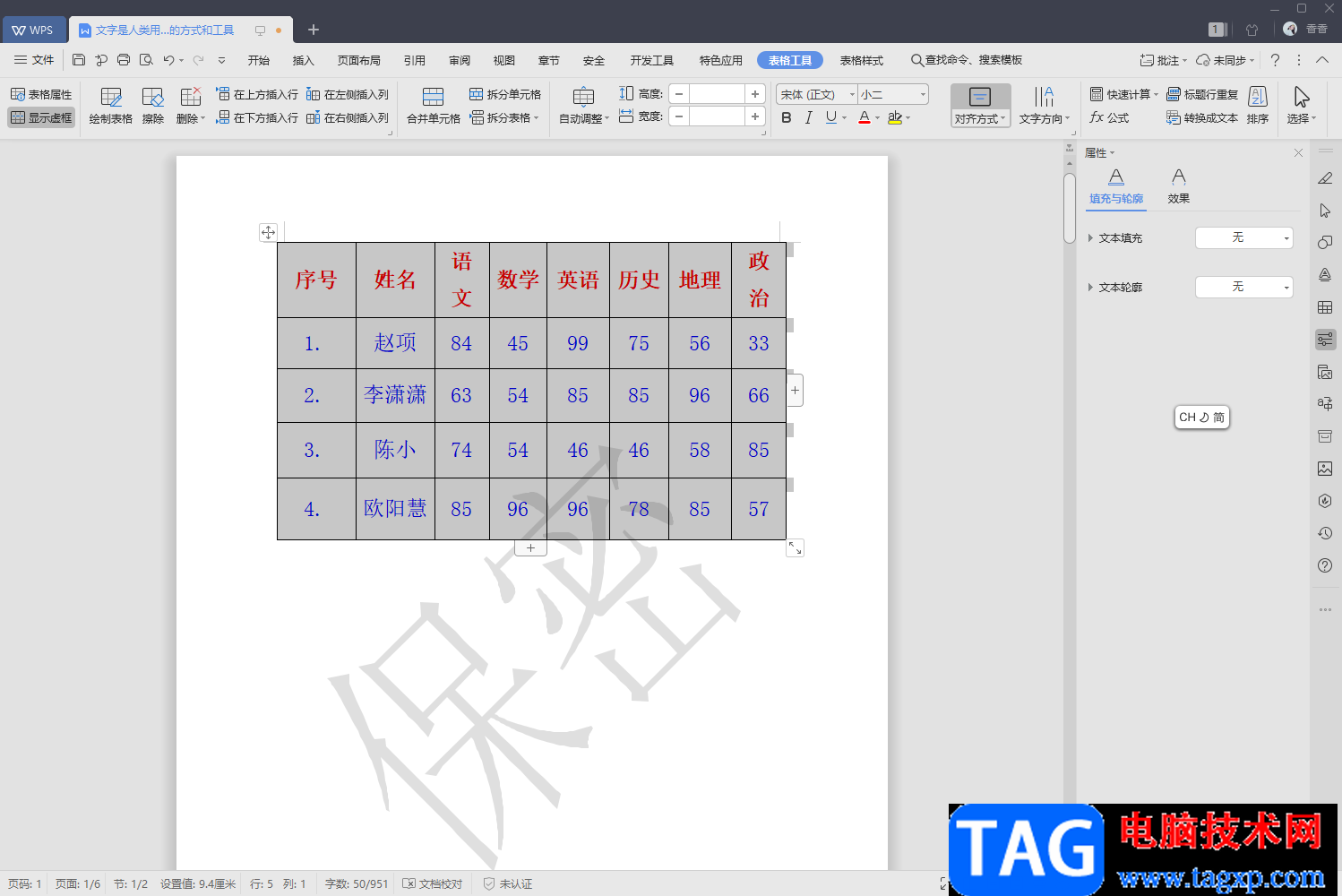The height and width of the screenshot is (896, 1342).
Task: Open the 开始 (Home) ribbon tab
Action: (259, 60)
